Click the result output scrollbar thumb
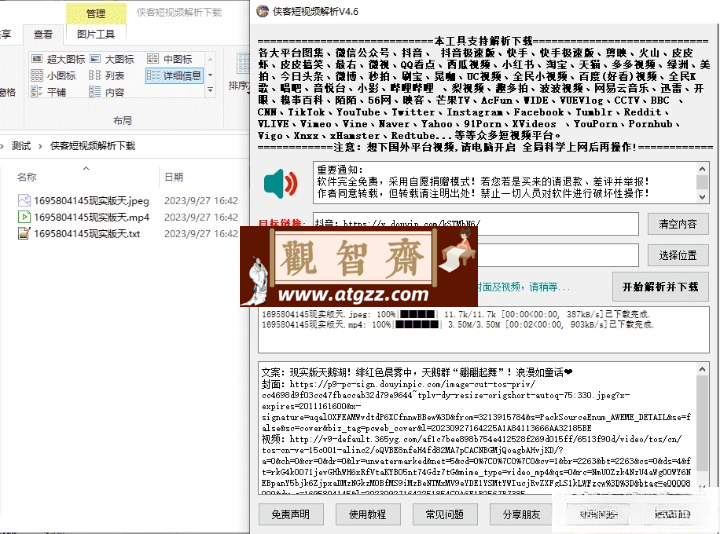Image resolution: width=720 pixels, height=534 pixels. click(x=702, y=422)
